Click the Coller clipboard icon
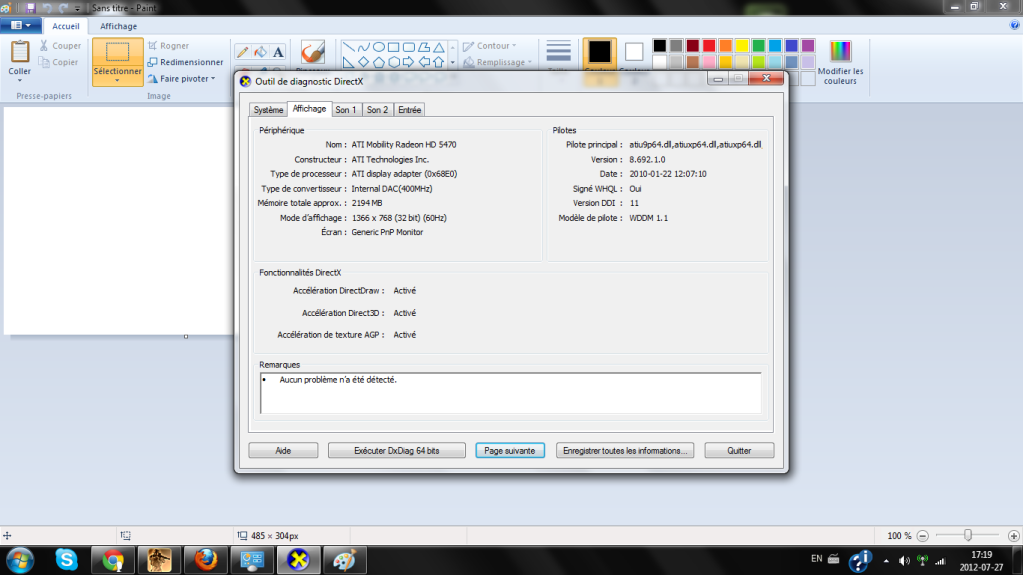Screen dimensions: 1023x575 point(20,57)
